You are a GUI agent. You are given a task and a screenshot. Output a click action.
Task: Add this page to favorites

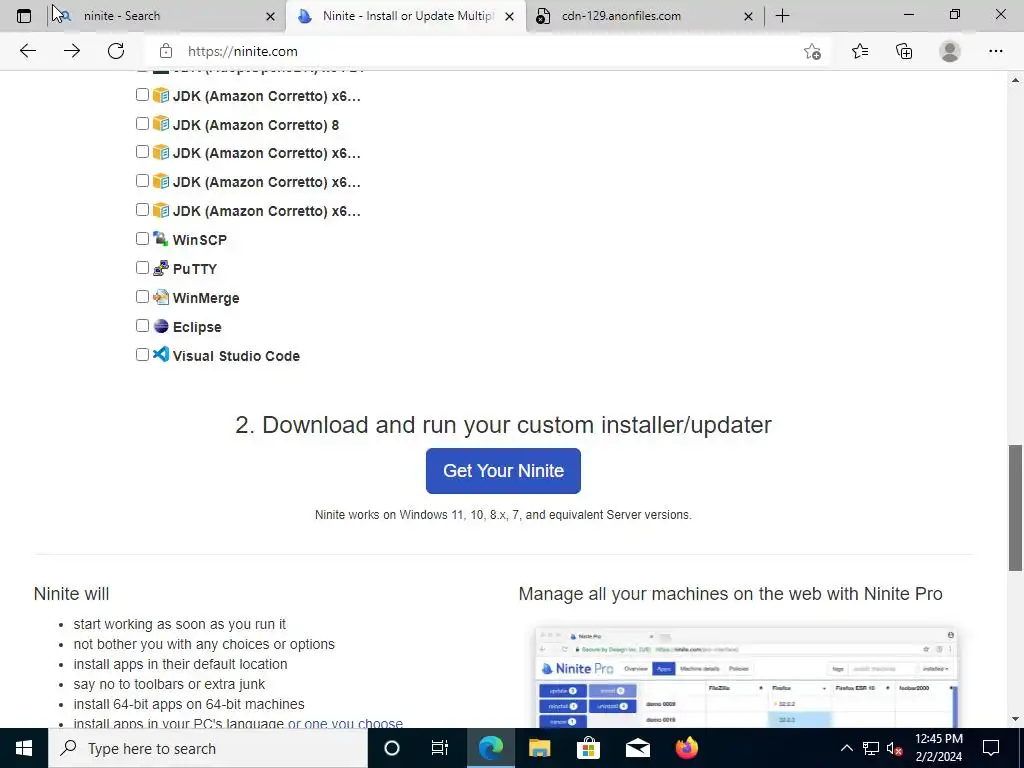[x=812, y=51]
